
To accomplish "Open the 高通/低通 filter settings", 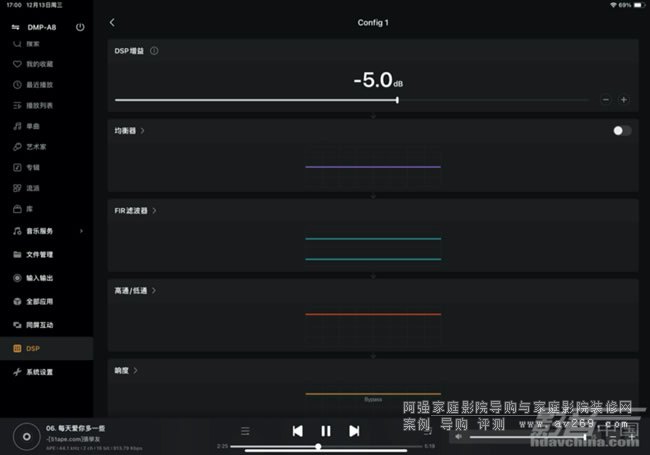I will click(x=136, y=290).
